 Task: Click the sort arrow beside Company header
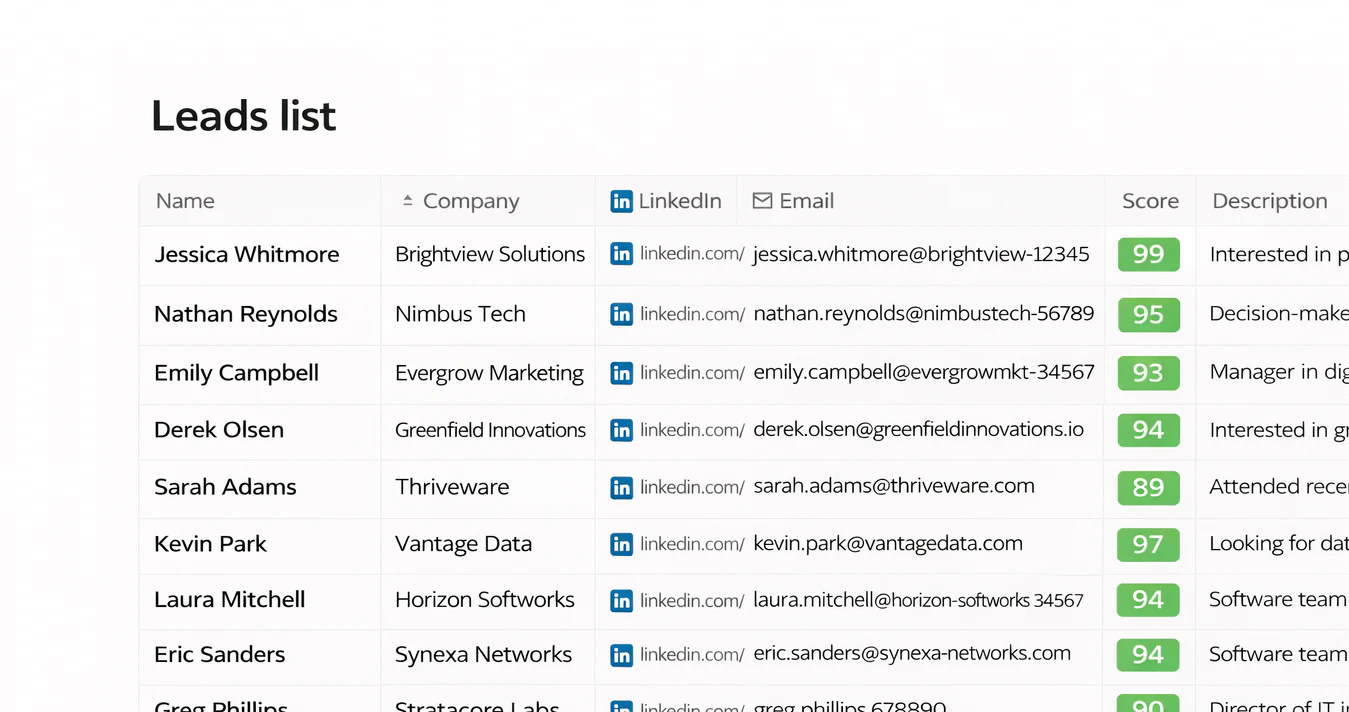click(407, 201)
